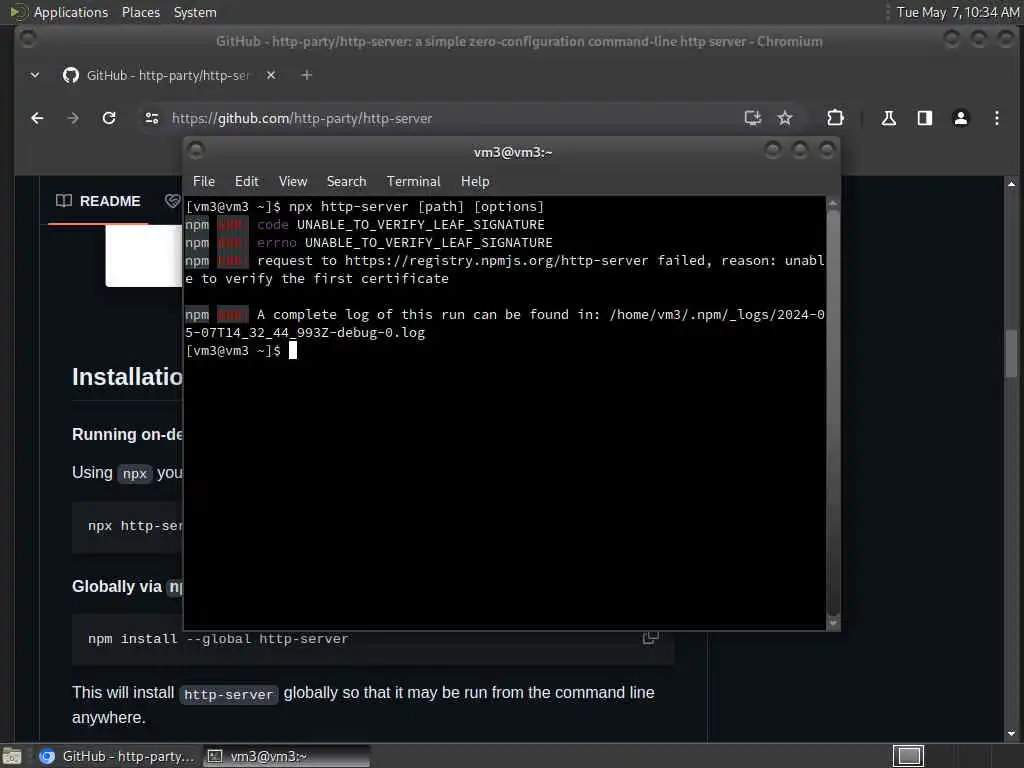Click the npx inline code label
The width and height of the screenshot is (1024, 768).
tap(135, 473)
